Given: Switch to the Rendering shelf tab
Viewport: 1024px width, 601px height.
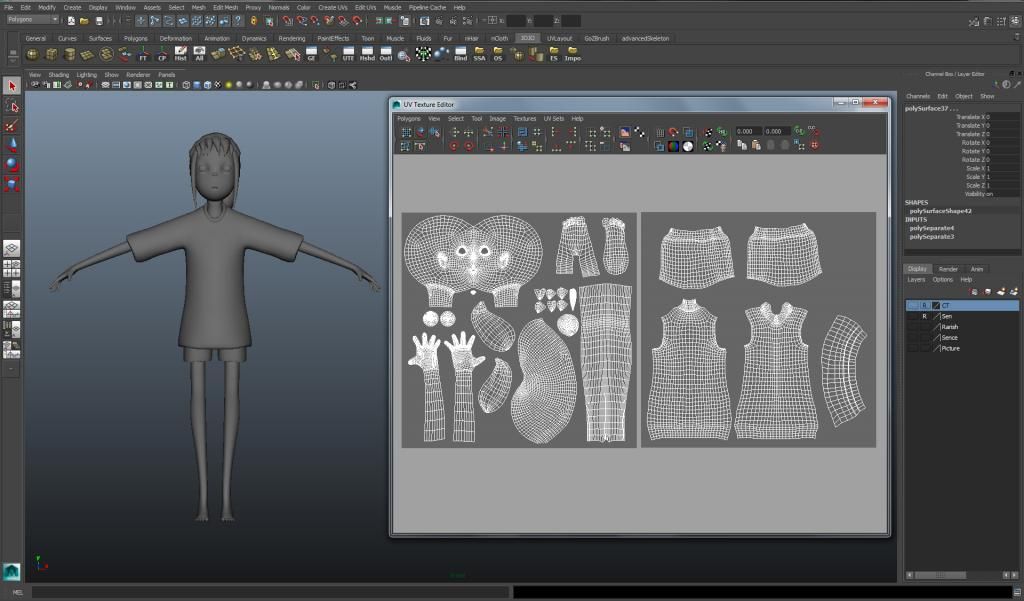Looking at the screenshot, I should coord(291,39).
